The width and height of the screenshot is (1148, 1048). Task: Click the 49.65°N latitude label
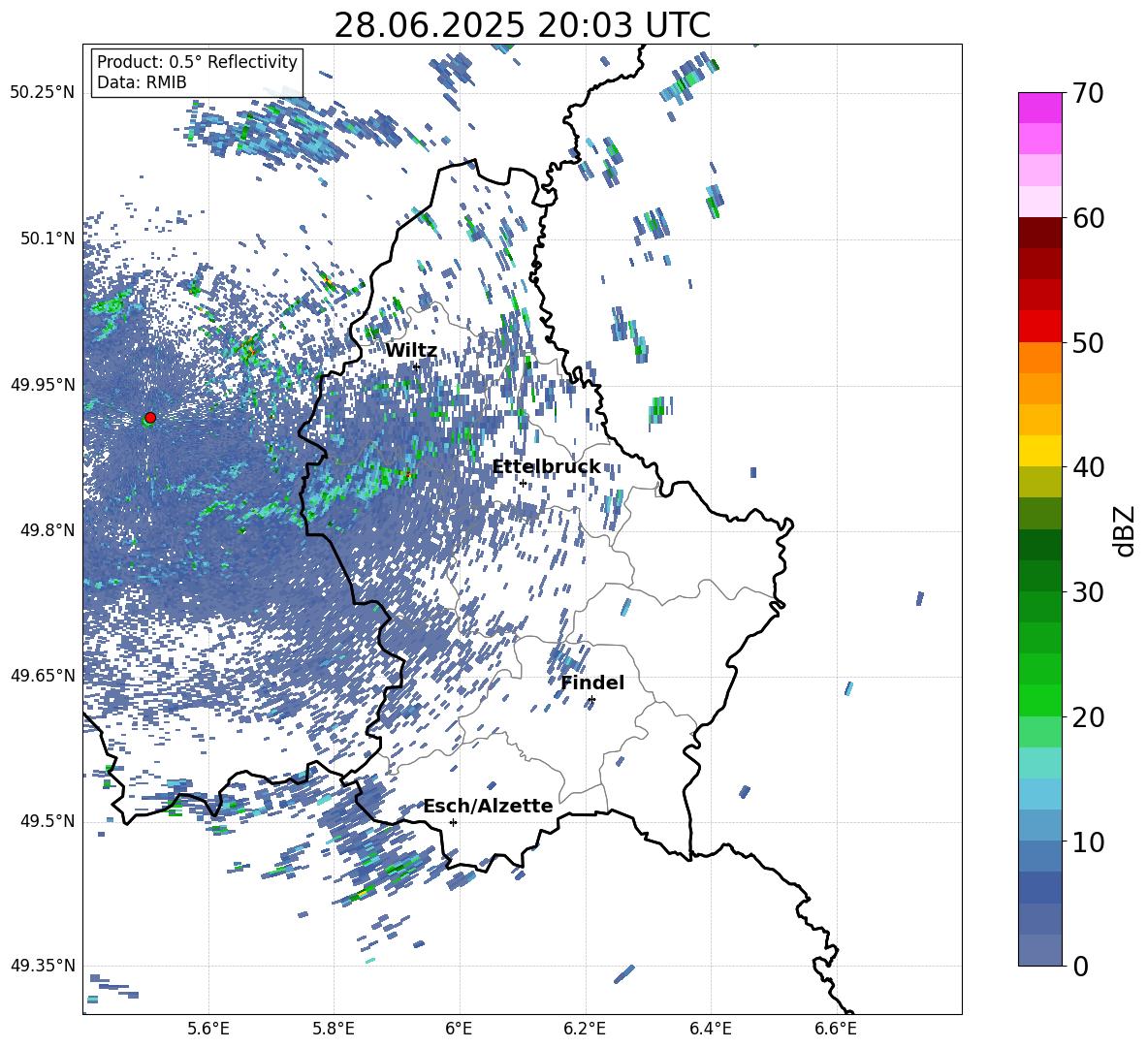click(x=43, y=676)
